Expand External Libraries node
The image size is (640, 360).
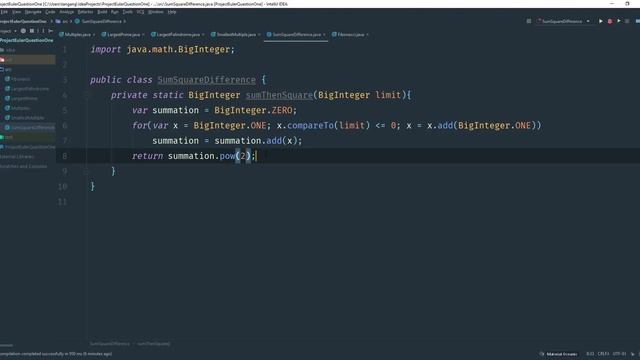click(17, 157)
